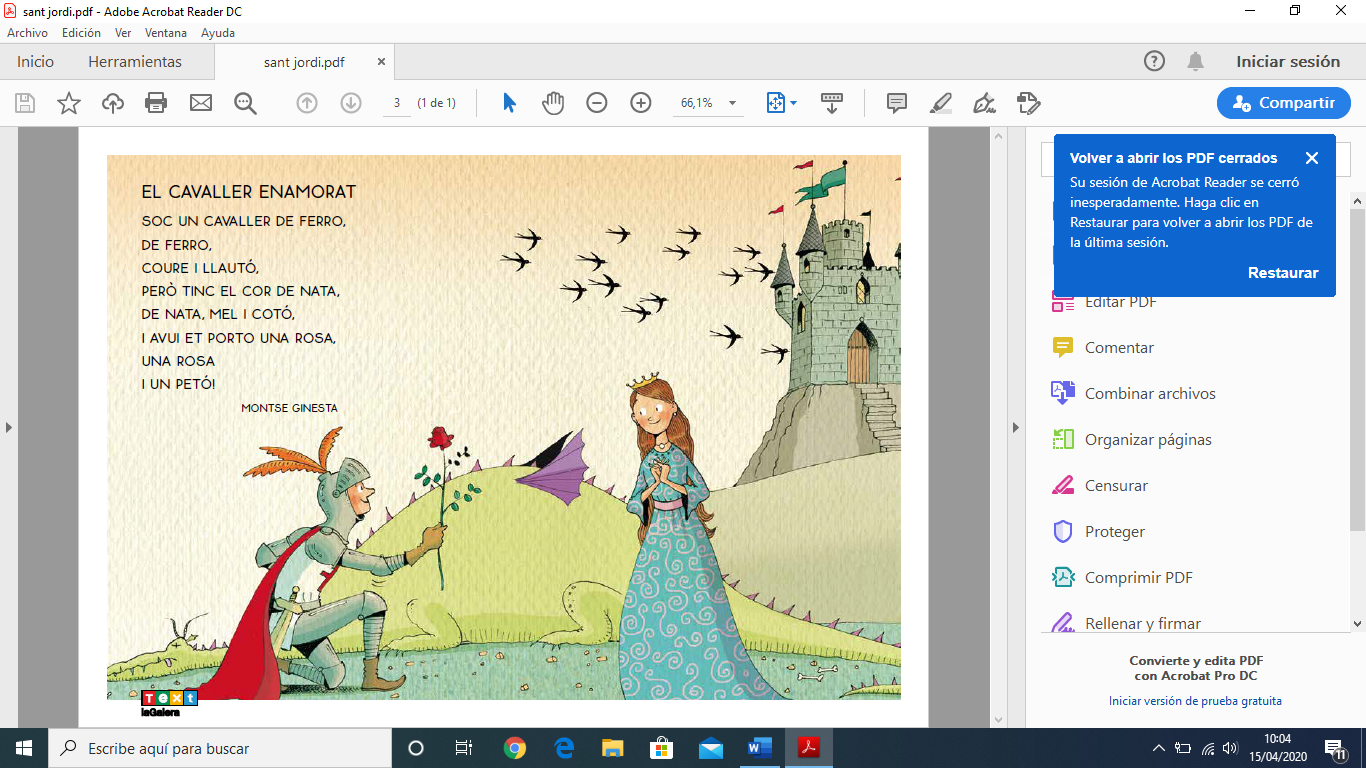Select the highlighter pen tool
Viewport: 1366px width, 768px height.
pyautogui.click(x=941, y=103)
